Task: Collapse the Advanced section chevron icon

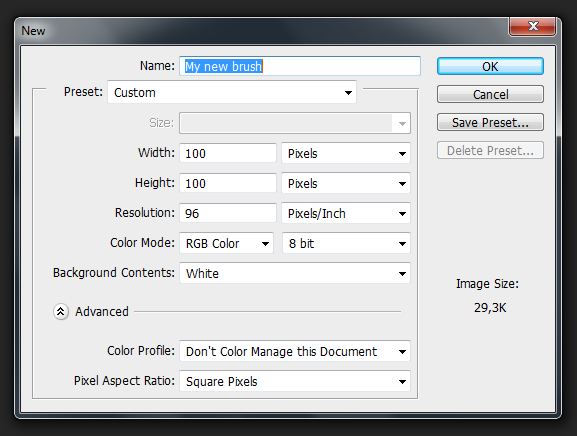Action: pyautogui.click(x=61, y=312)
